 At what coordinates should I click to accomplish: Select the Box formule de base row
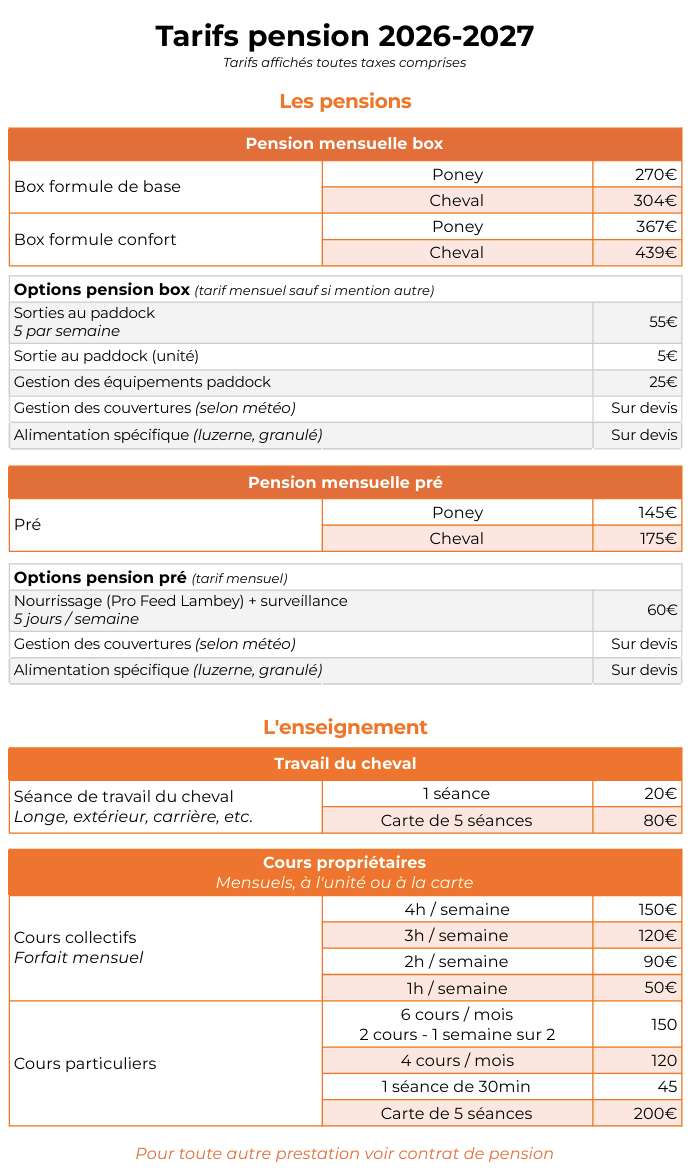point(345,188)
